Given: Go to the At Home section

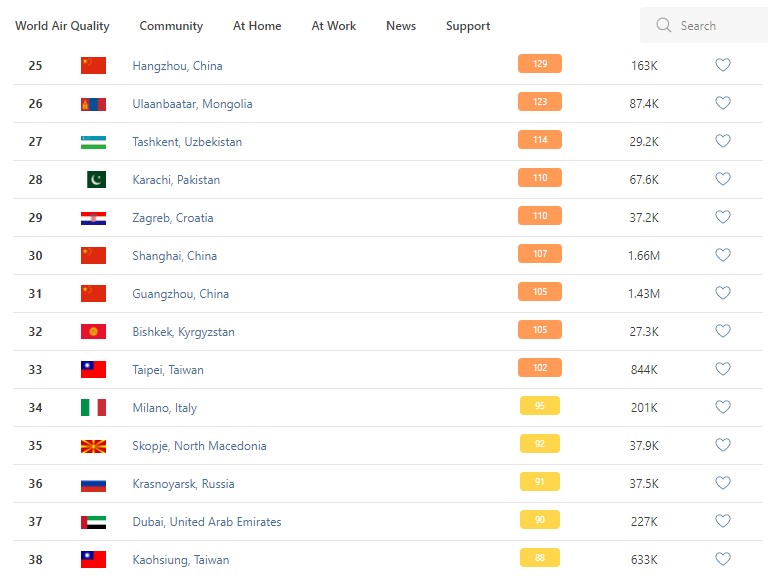Looking at the screenshot, I should 257,26.
